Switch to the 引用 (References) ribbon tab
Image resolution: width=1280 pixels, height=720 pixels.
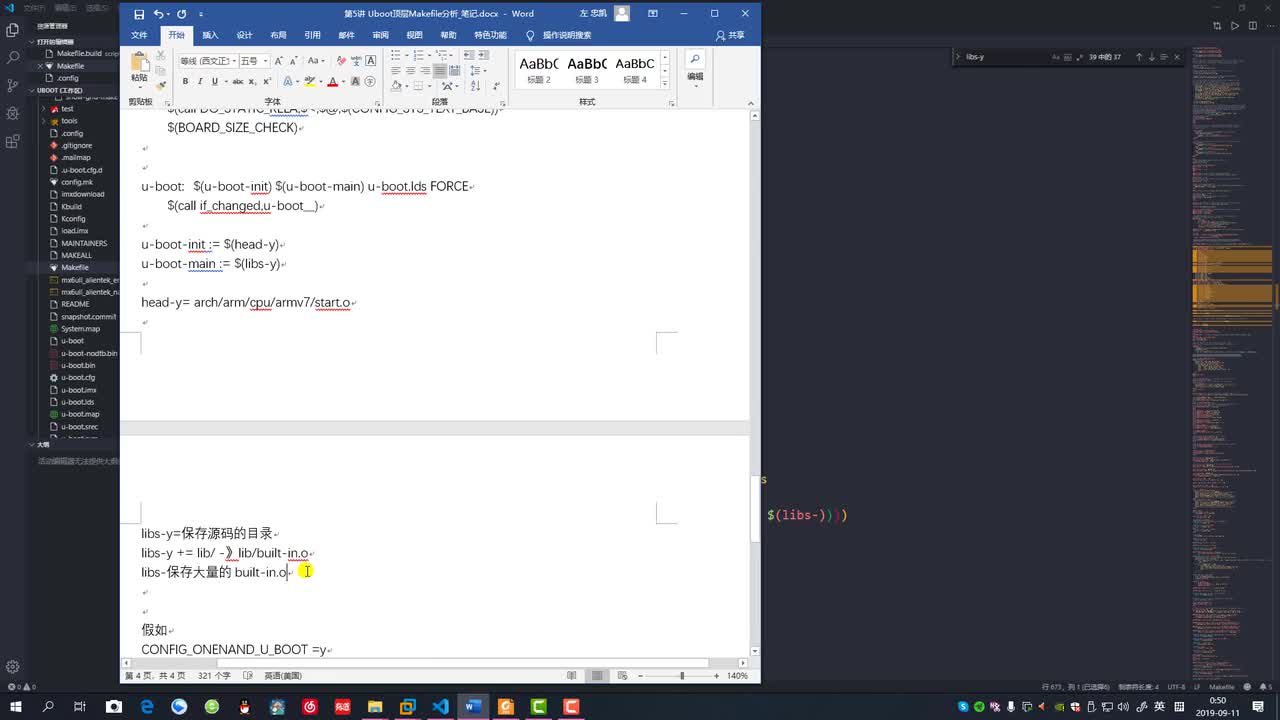coord(312,35)
